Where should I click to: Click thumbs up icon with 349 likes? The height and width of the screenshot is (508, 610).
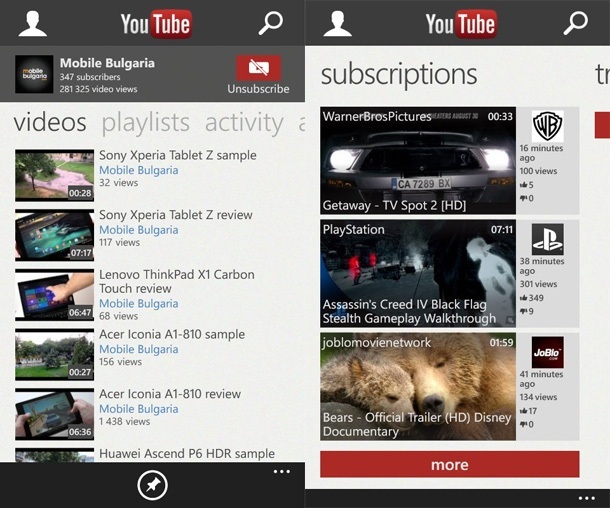pyautogui.click(x=523, y=298)
